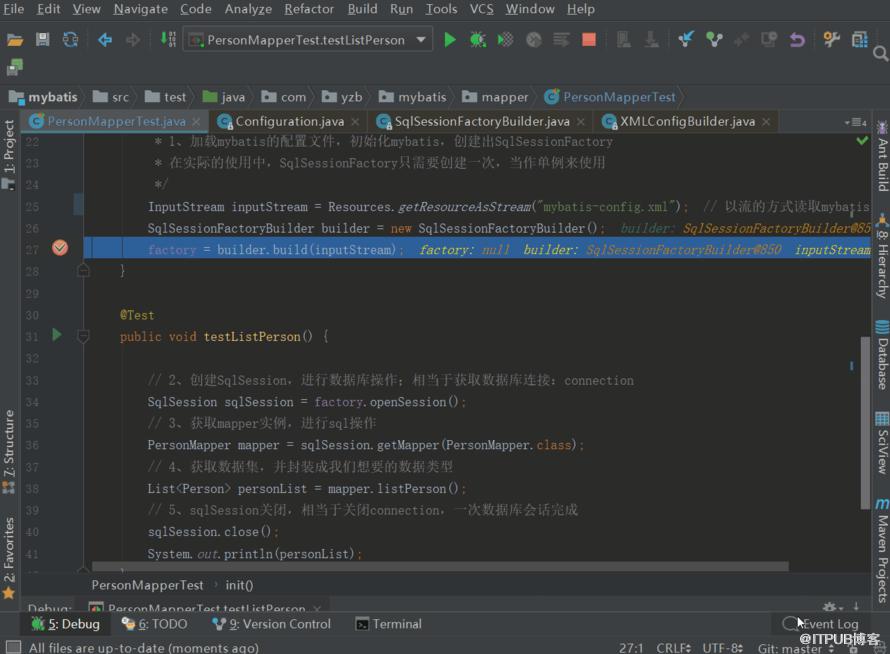890x654 pixels.
Task: Click the Save All floppy disk icon
Action: click(x=43, y=40)
